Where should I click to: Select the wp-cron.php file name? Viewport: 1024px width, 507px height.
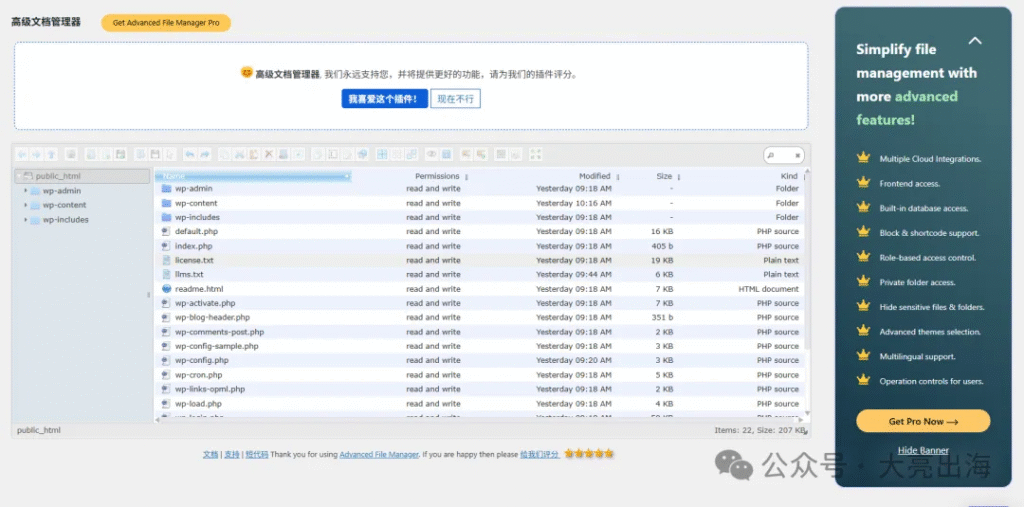coord(199,375)
